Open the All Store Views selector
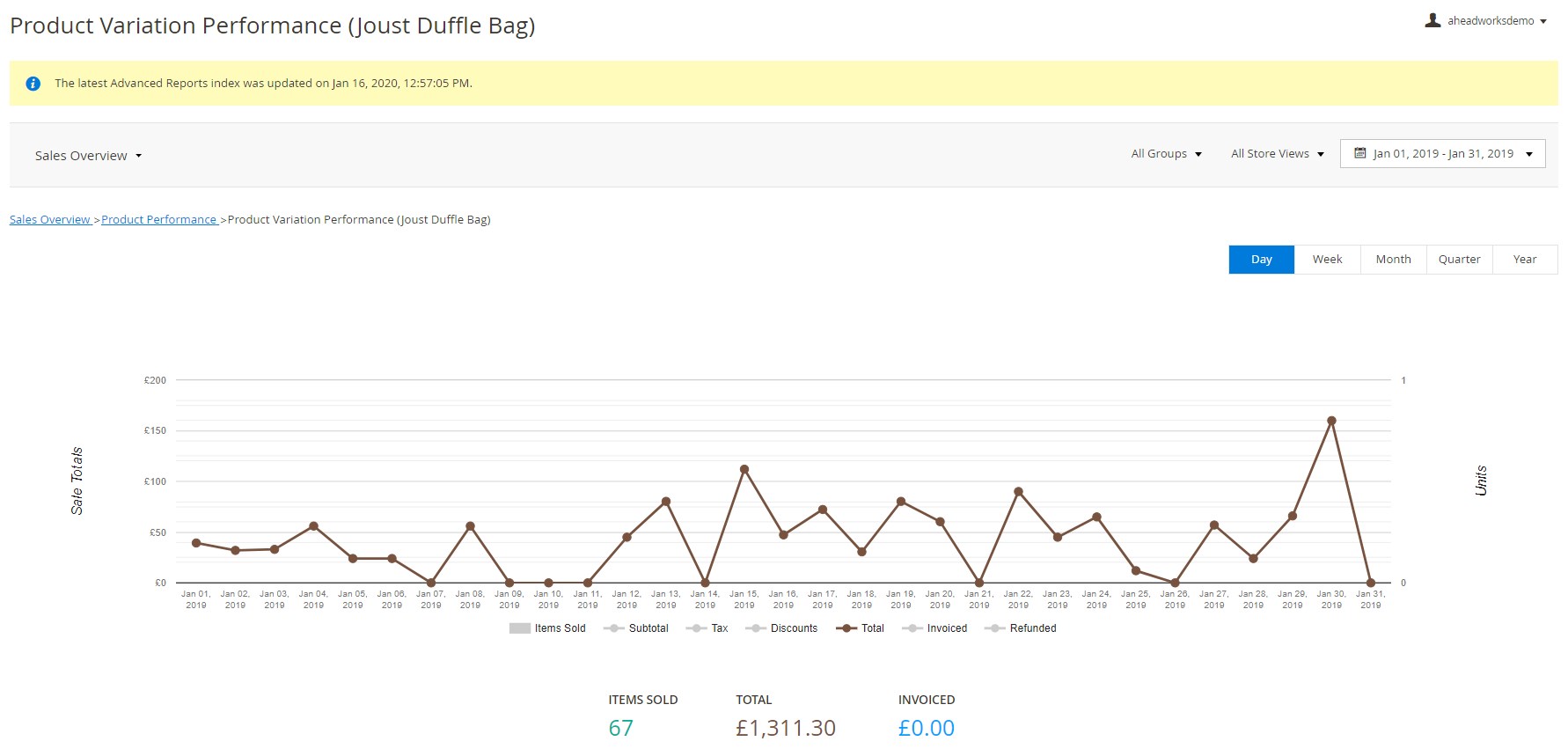Image resolution: width=1568 pixels, height=756 pixels. pos(1277,154)
